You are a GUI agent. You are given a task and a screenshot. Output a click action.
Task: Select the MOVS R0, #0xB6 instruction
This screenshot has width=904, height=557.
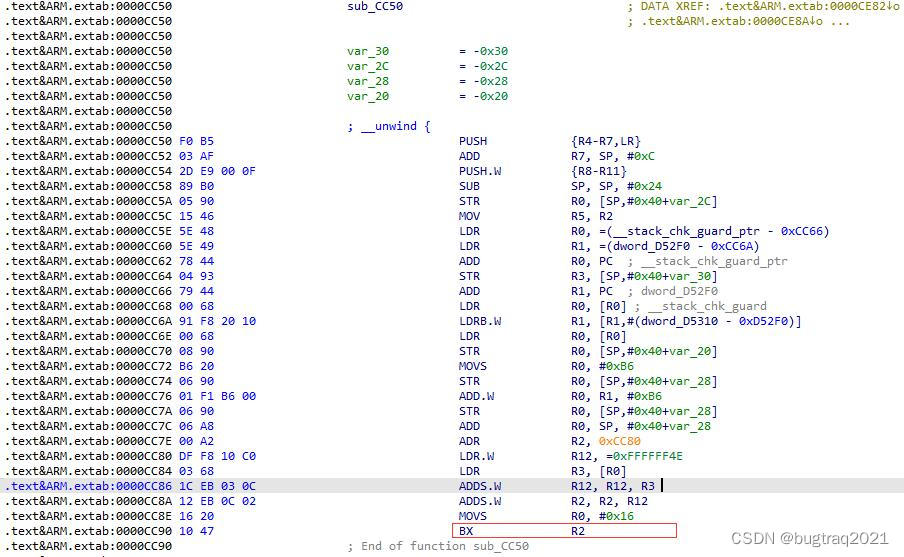pyautogui.click(x=546, y=366)
